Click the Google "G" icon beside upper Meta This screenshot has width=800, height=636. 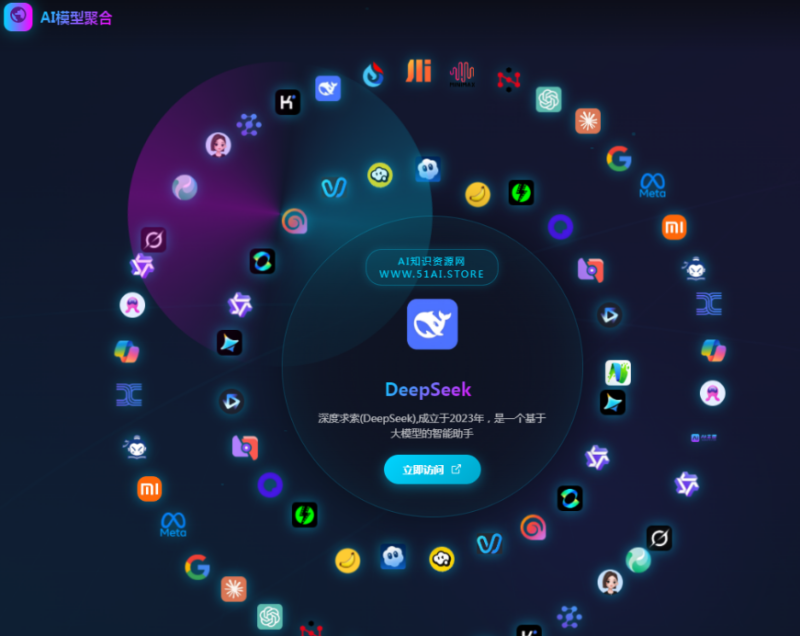619,159
